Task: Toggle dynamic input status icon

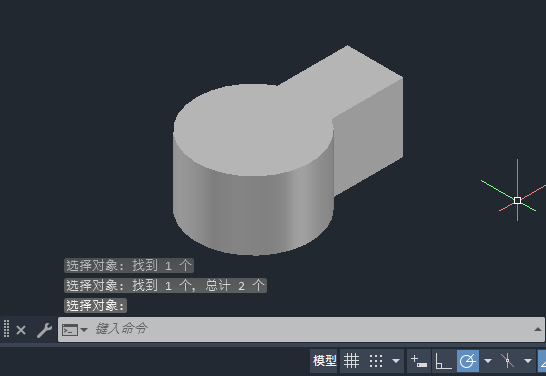Action: point(419,361)
